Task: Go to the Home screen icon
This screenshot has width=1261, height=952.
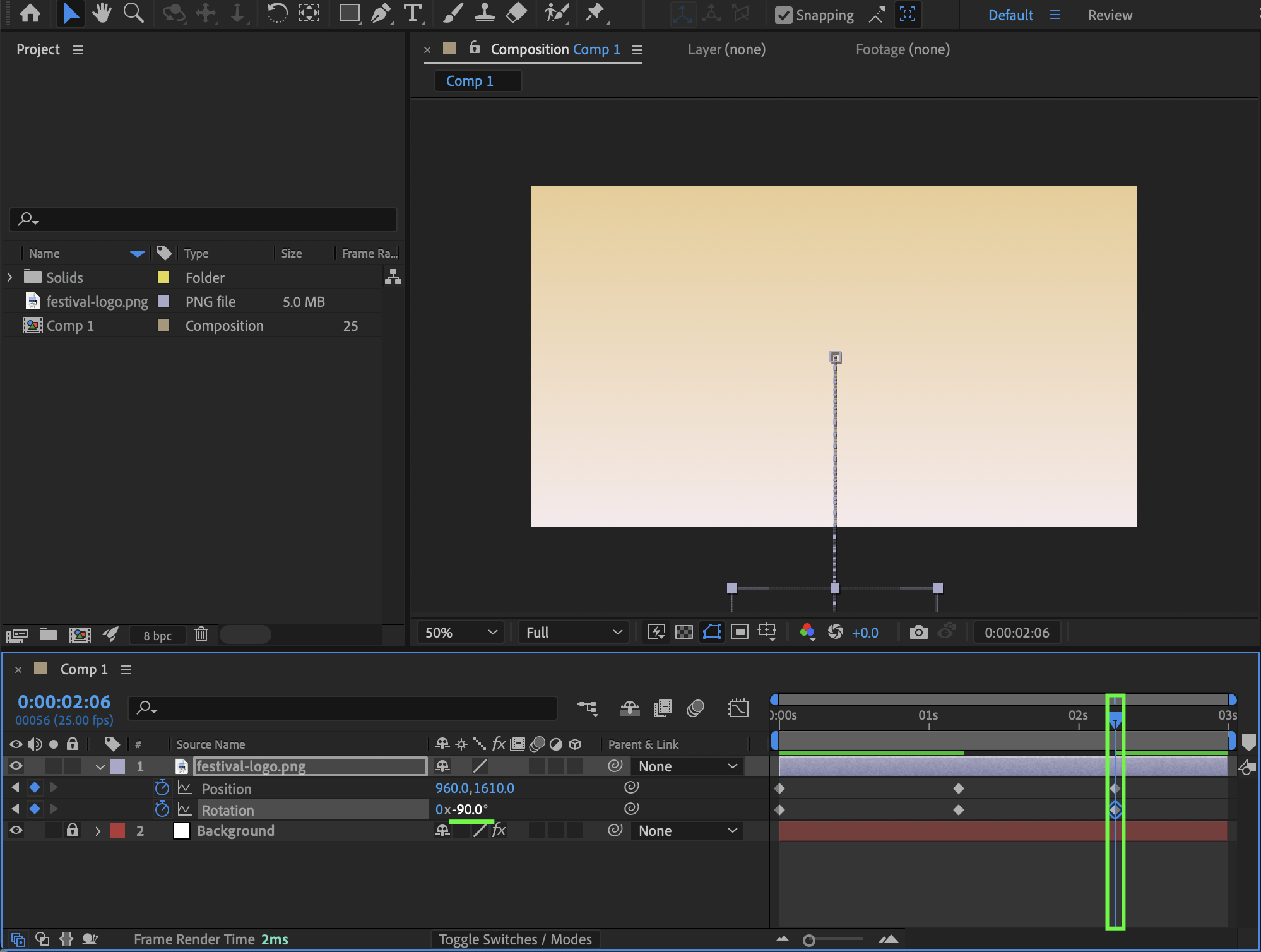Action: pyautogui.click(x=30, y=14)
